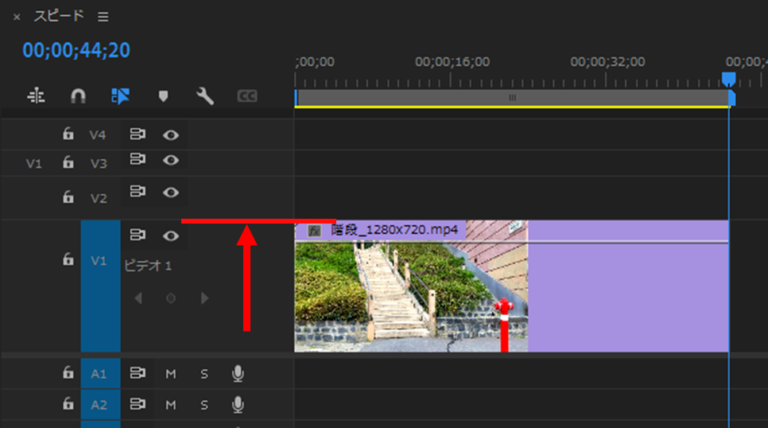The width and height of the screenshot is (768, 428).
Task: Toggle insert sequences as nests icon
Action: [37, 96]
